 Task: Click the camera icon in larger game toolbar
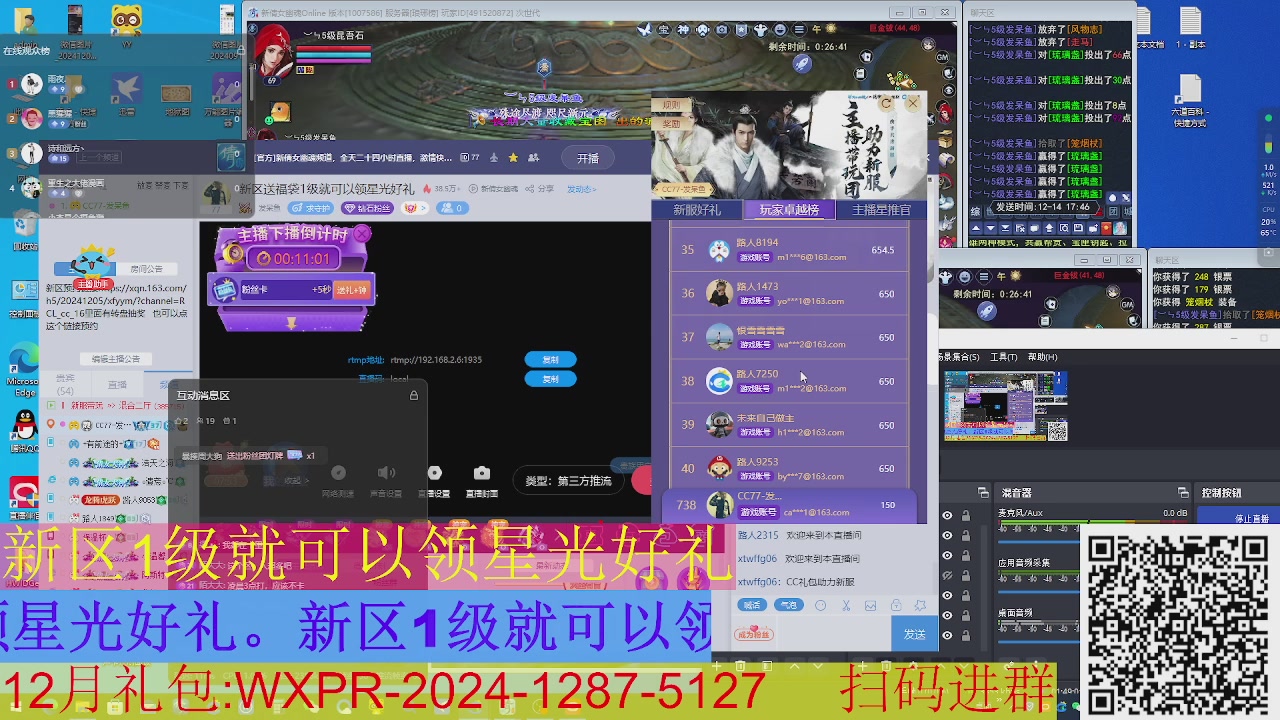click(x=722, y=30)
